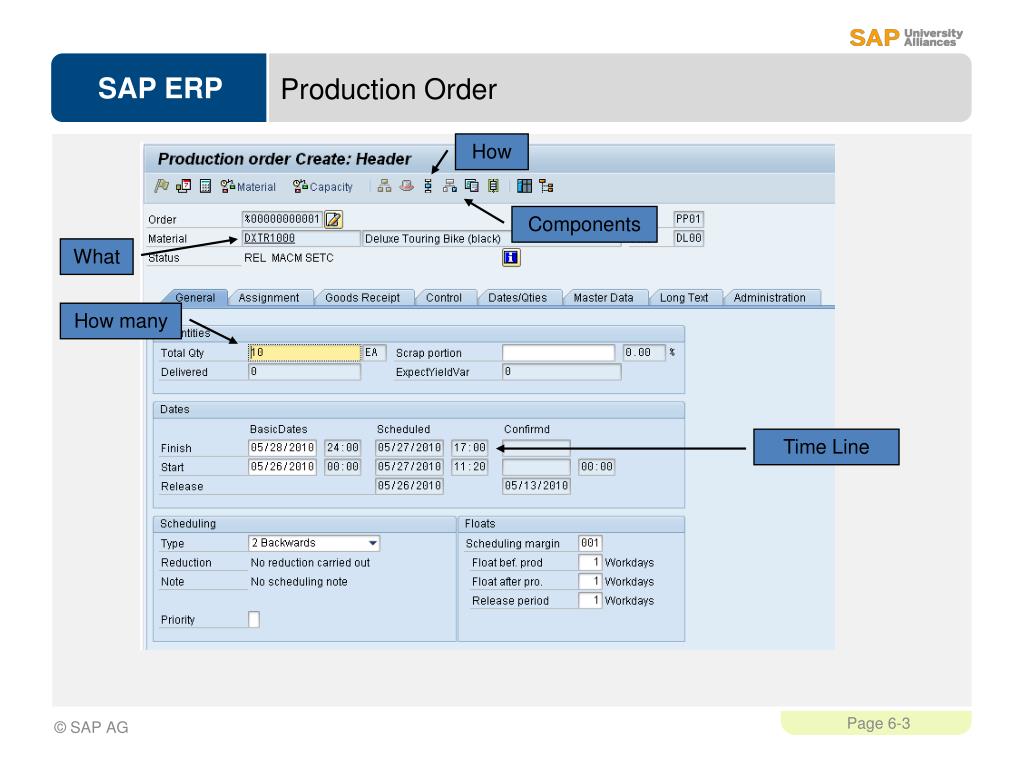The height and width of the screenshot is (768, 1024).
Task: Click the basic start time 00:00
Action: click(x=343, y=467)
